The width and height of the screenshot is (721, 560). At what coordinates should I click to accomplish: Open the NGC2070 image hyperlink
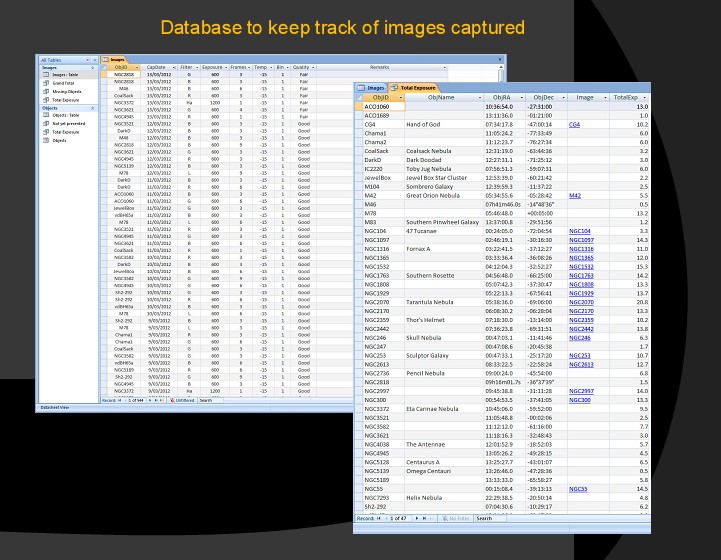pyautogui.click(x=581, y=302)
